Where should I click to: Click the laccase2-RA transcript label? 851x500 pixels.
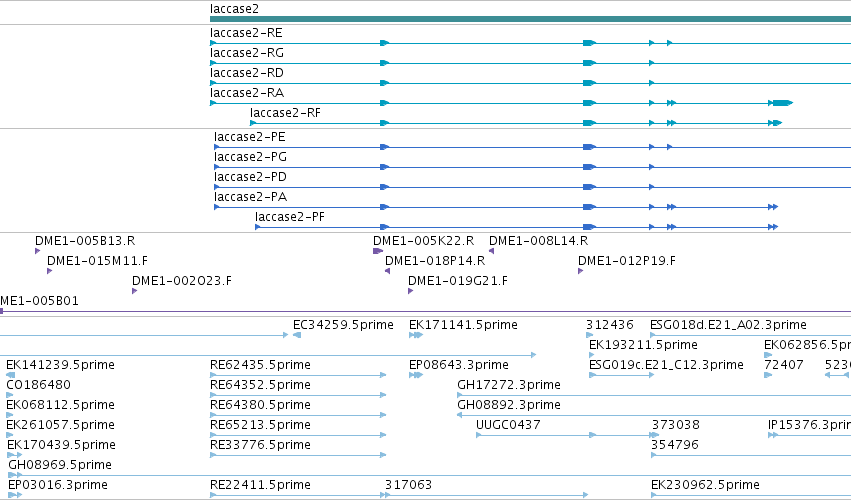tap(246, 93)
